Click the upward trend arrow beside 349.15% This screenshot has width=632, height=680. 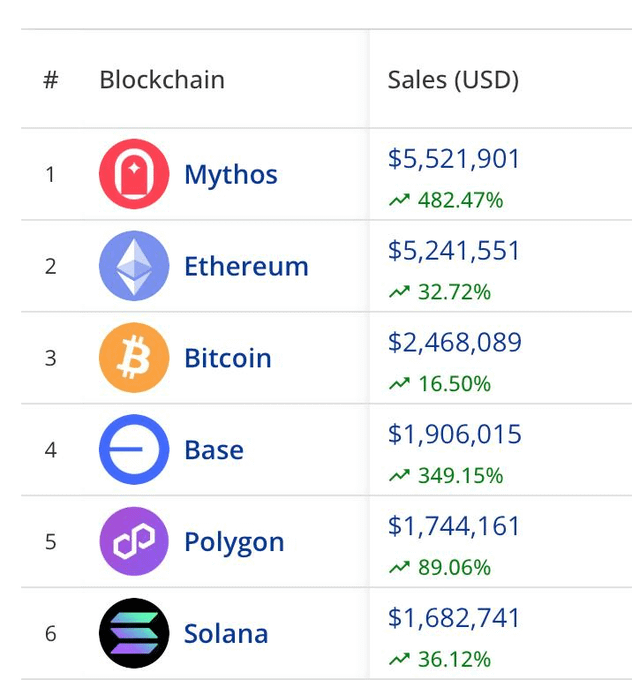pyautogui.click(x=399, y=476)
